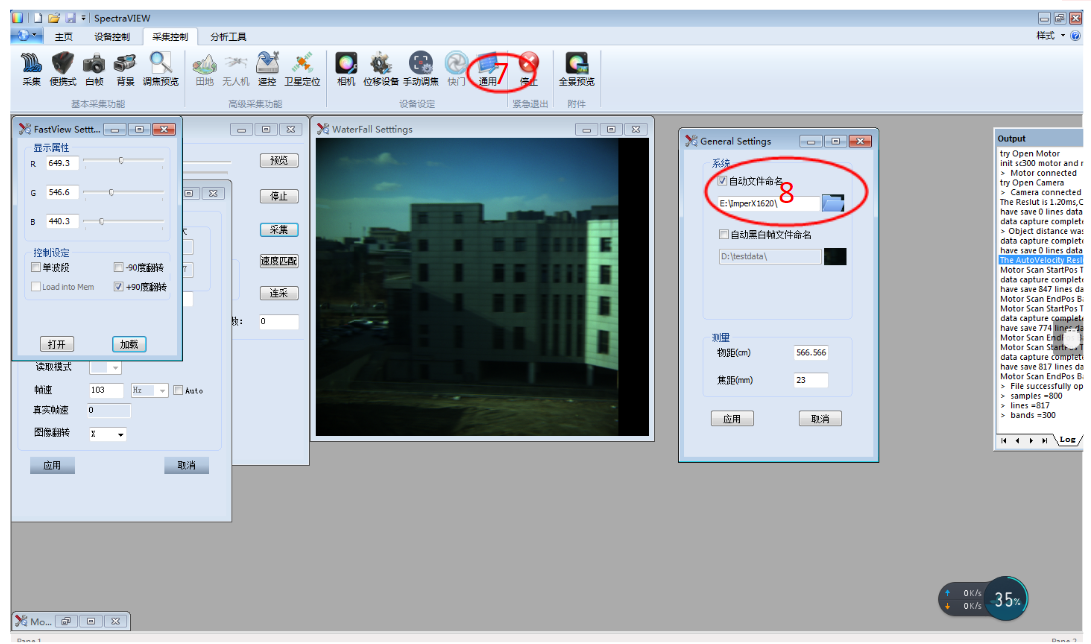The width and height of the screenshot is (1091, 644).
Task: Open 全景预览 panorama preview
Action: point(576,66)
